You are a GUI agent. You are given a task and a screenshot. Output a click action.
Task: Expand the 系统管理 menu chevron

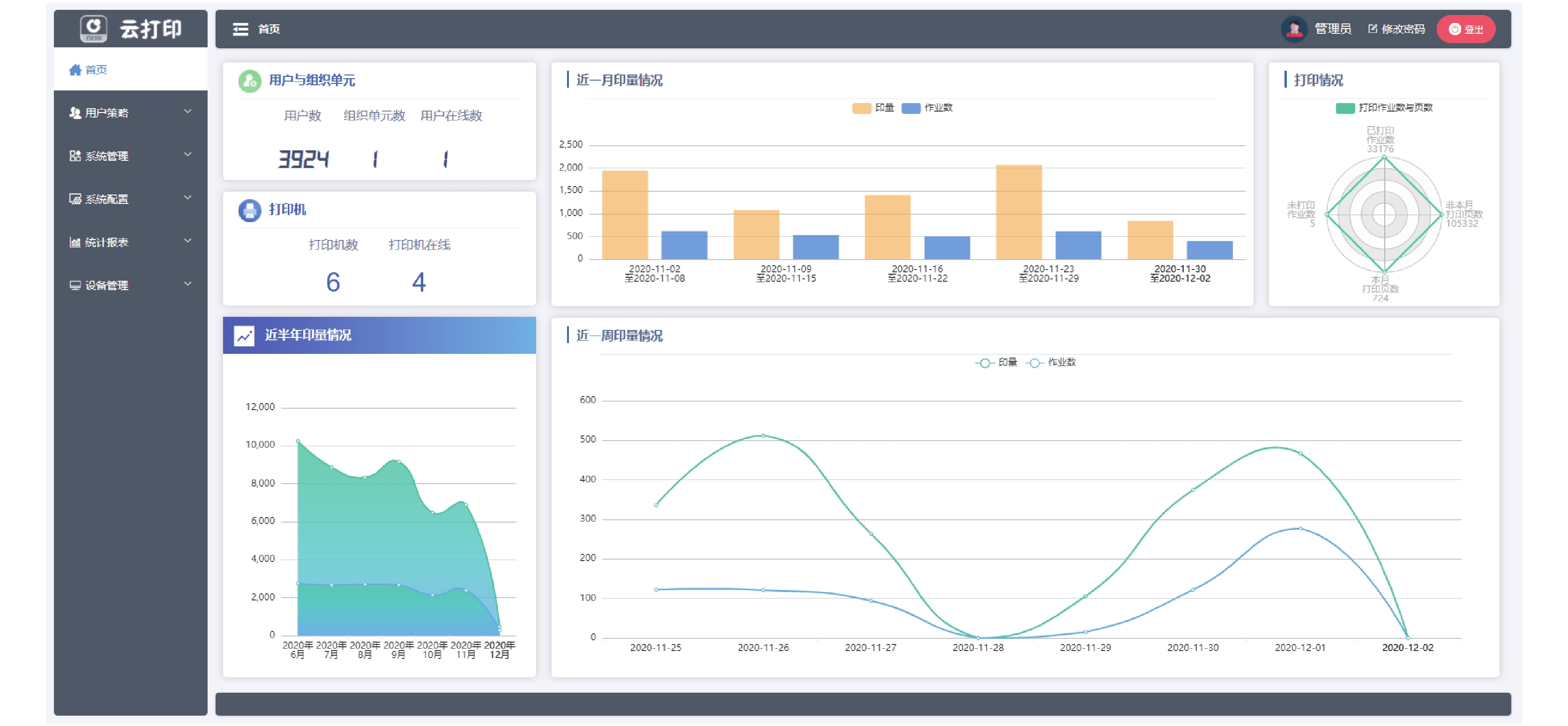[187, 155]
